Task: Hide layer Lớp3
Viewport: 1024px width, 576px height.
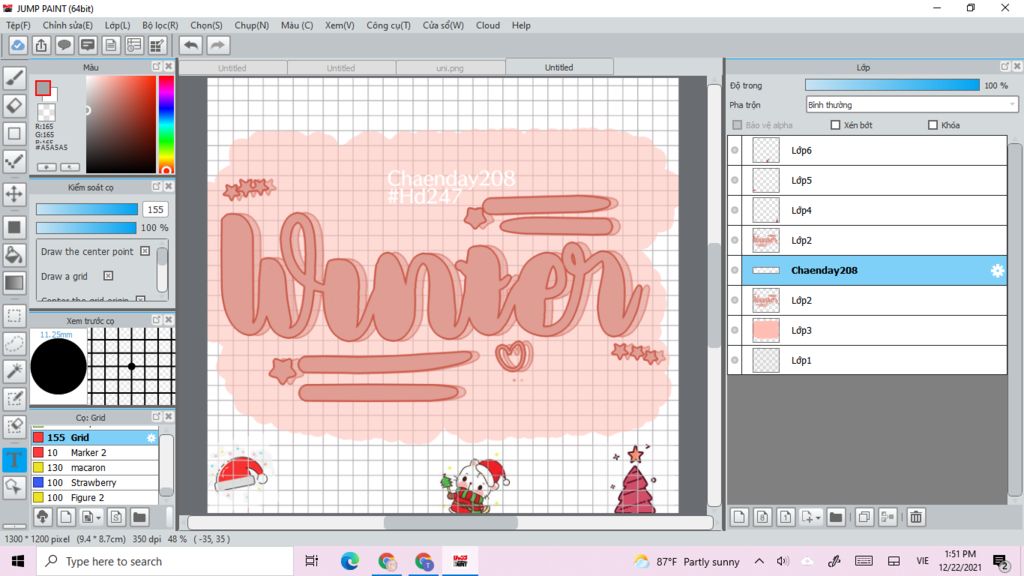Action: coord(735,330)
